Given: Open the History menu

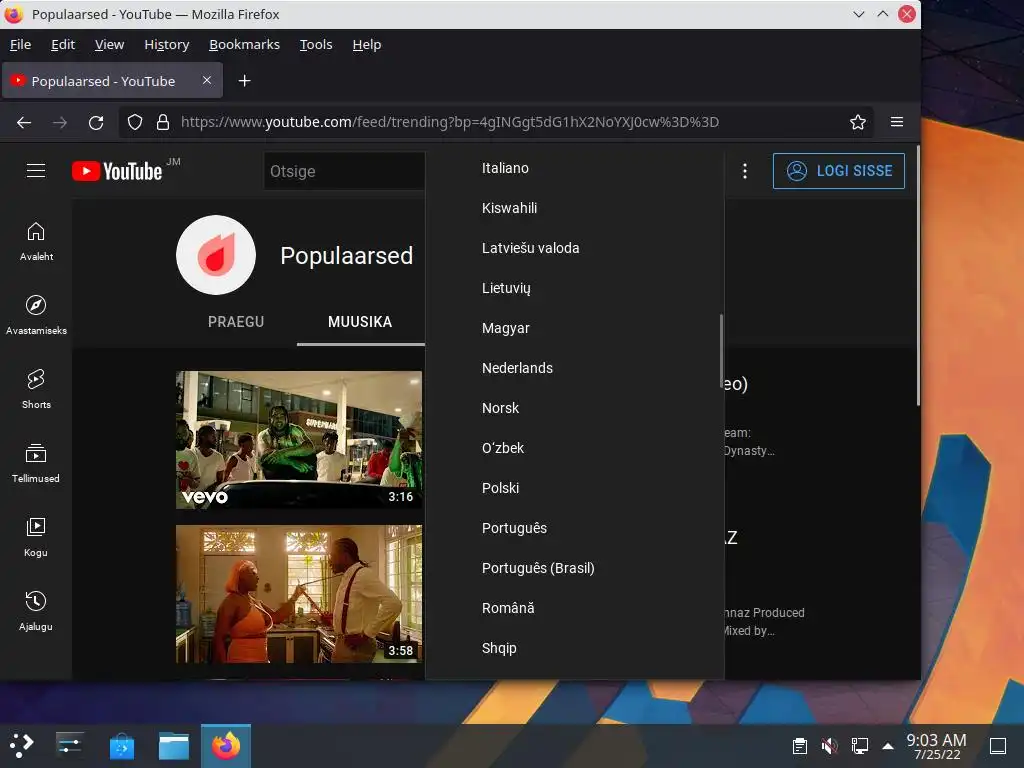Looking at the screenshot, I should 167,44.
